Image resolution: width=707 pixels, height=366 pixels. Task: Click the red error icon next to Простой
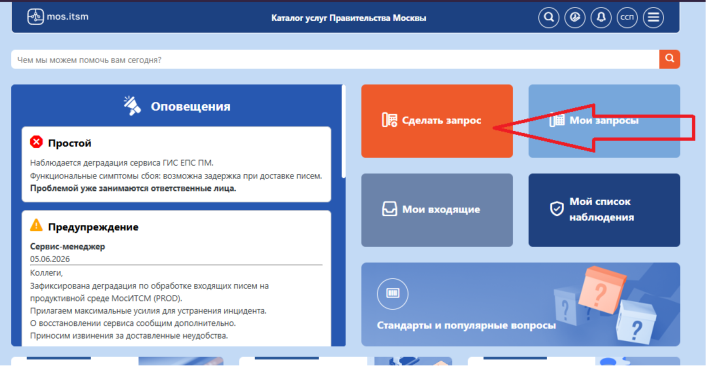[x=36, y=142]
